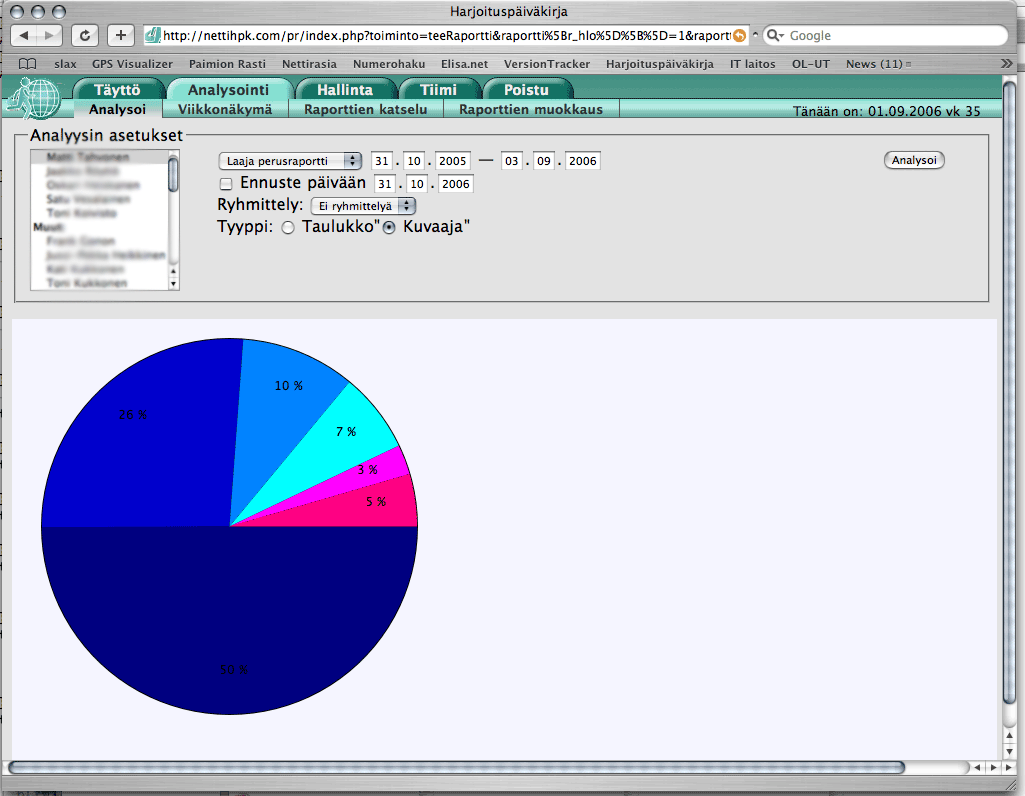Viewport: 1025px width, 796px height.
Task: Click the address bar URL field
Action: click(x=446, y=35)
